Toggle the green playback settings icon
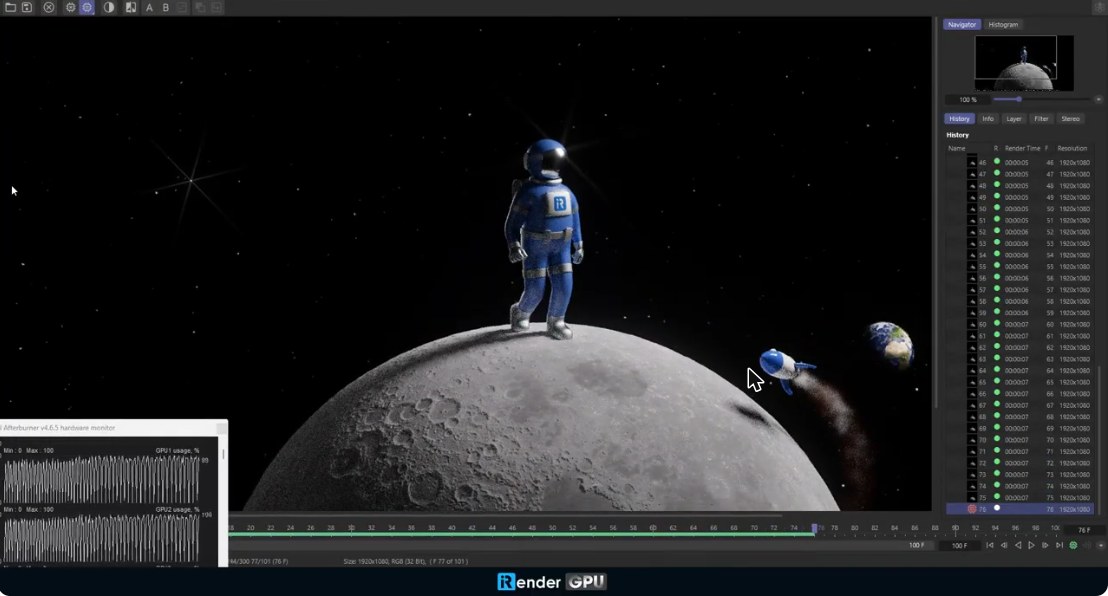Image resolution: width=1108 pixels, height=596 pixels. (1073, 546)
